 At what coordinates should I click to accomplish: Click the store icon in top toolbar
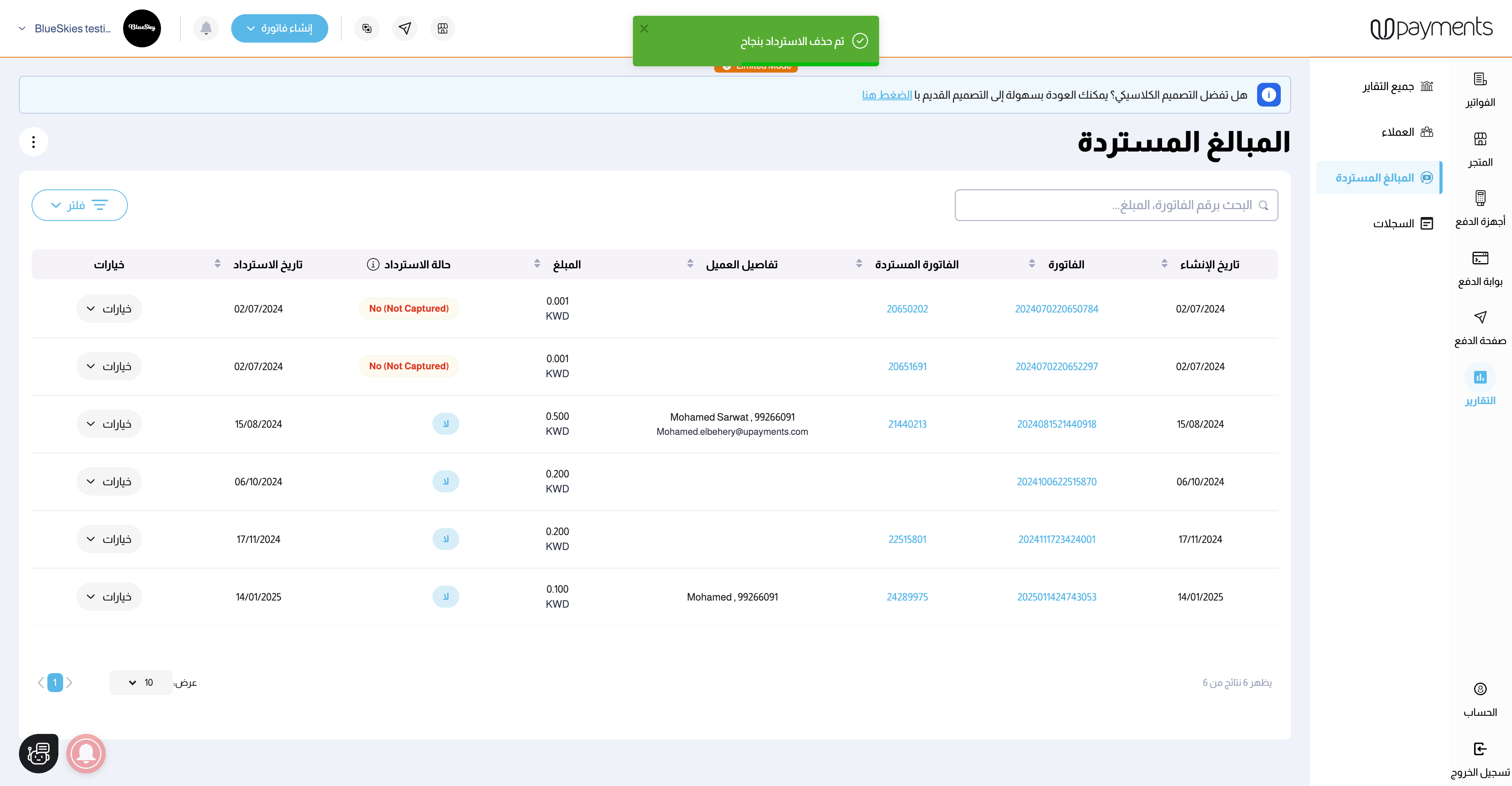(x=443, y=28)
